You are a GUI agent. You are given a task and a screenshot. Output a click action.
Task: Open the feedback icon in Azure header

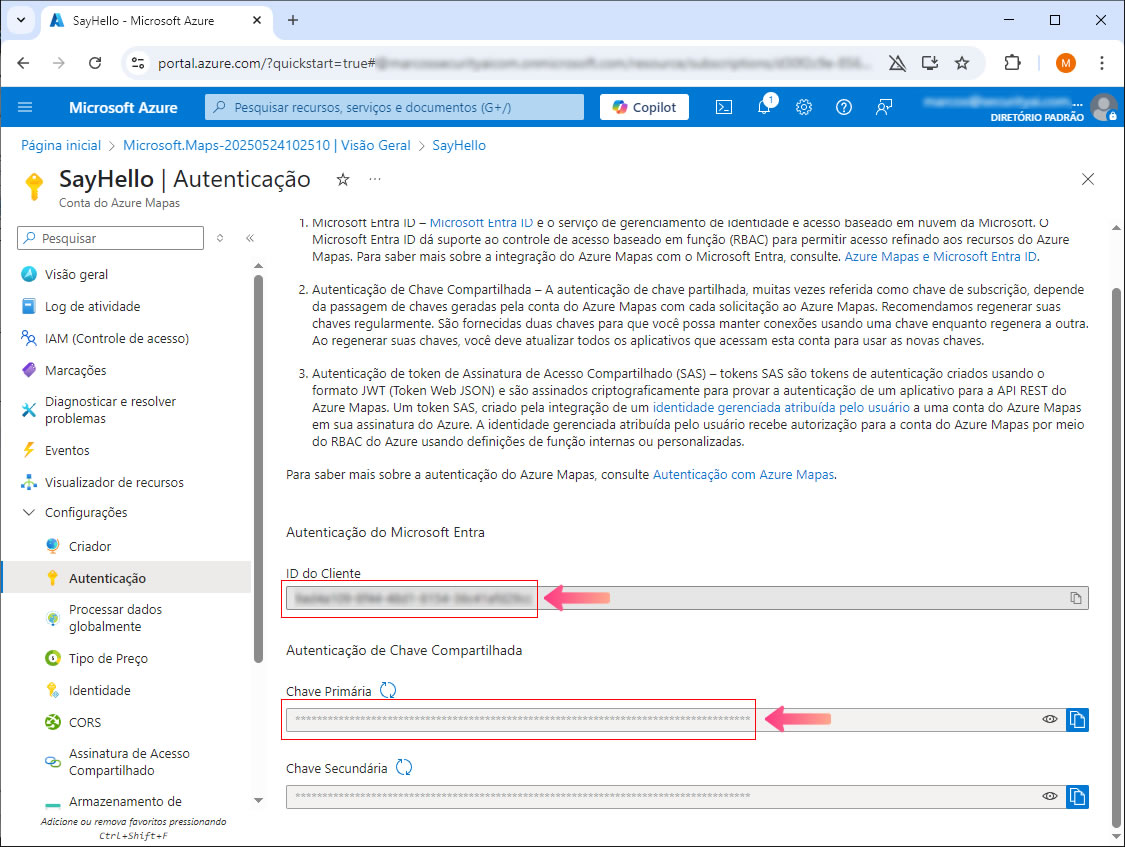pos(884,108)
